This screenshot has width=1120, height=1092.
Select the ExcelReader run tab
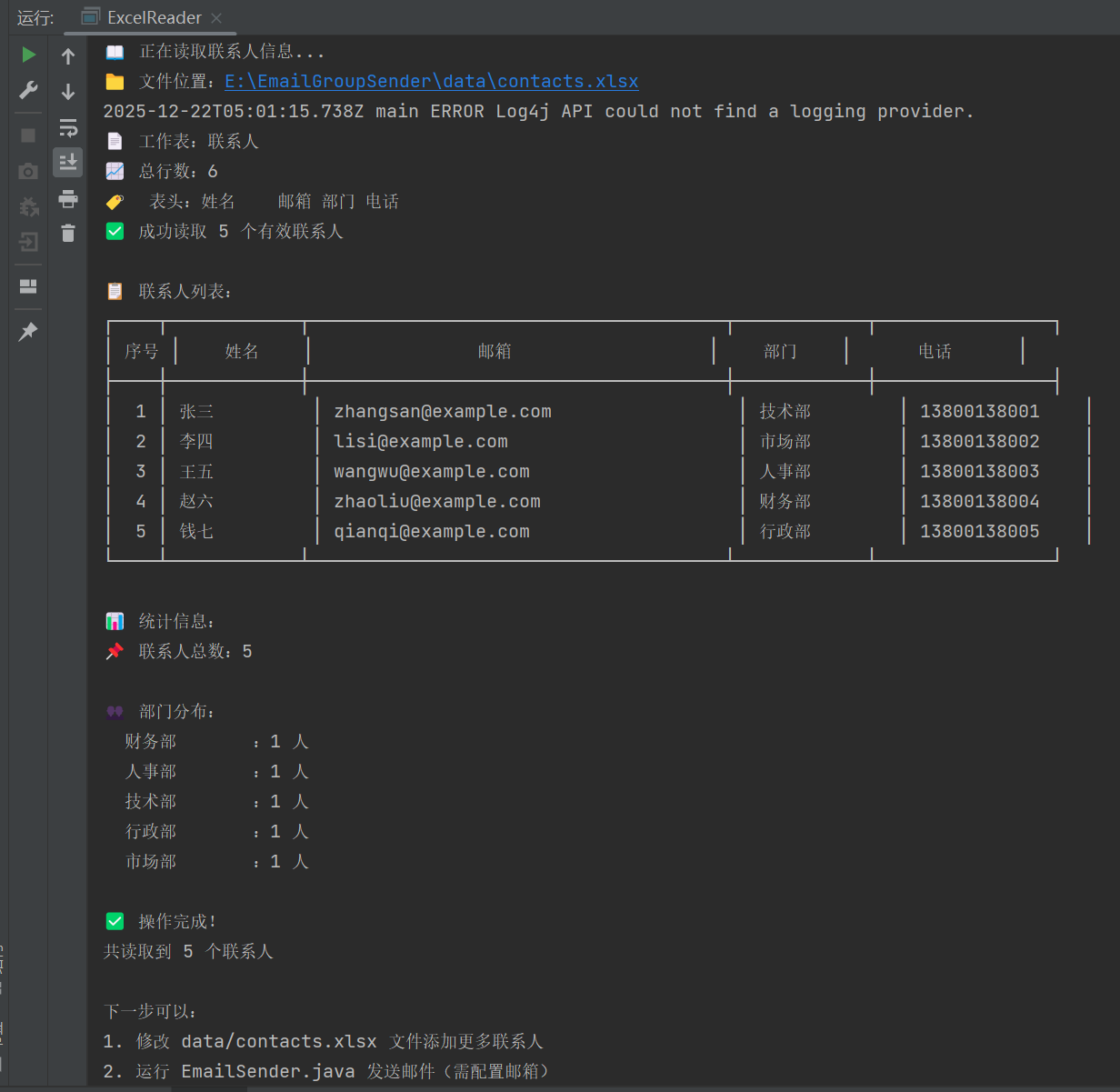click(153, 17)
